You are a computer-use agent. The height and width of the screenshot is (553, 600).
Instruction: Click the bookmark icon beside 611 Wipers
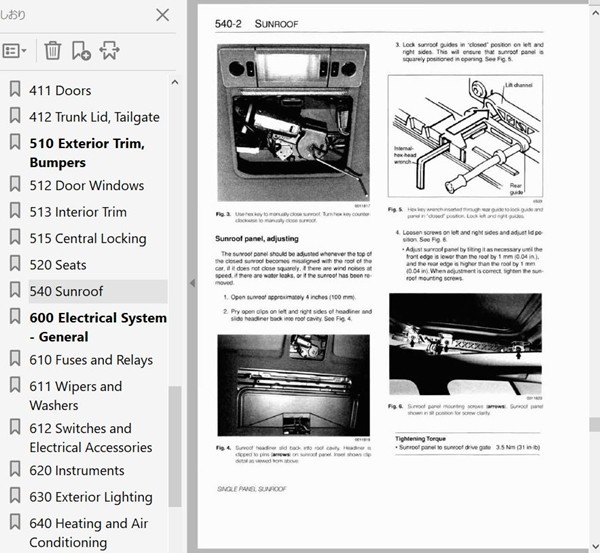15,385
